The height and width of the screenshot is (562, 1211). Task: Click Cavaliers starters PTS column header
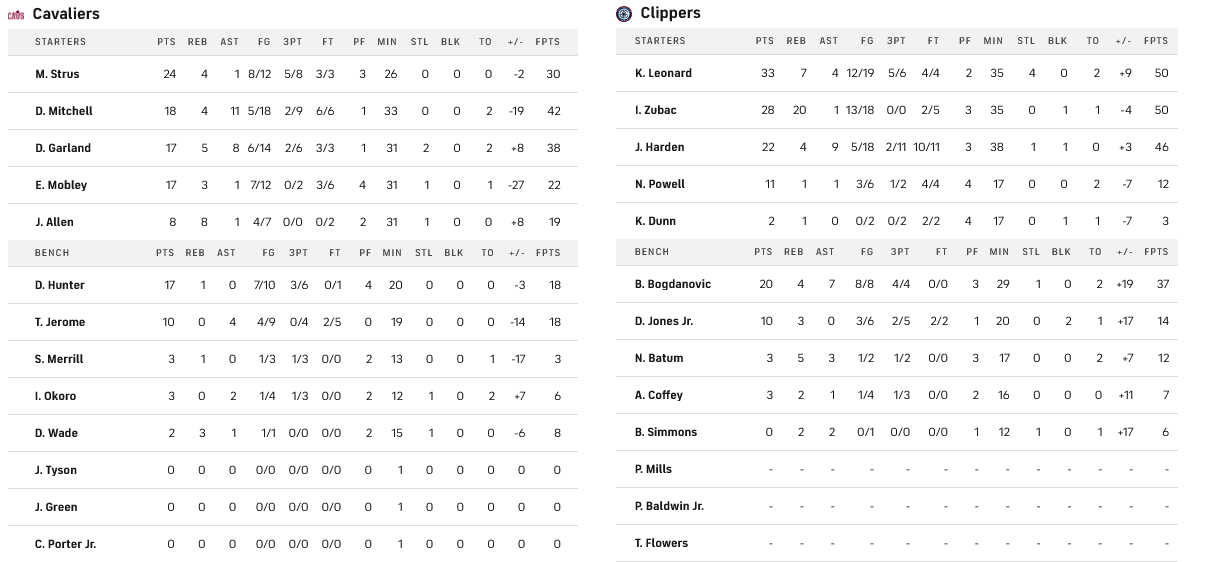click(166, 42)
